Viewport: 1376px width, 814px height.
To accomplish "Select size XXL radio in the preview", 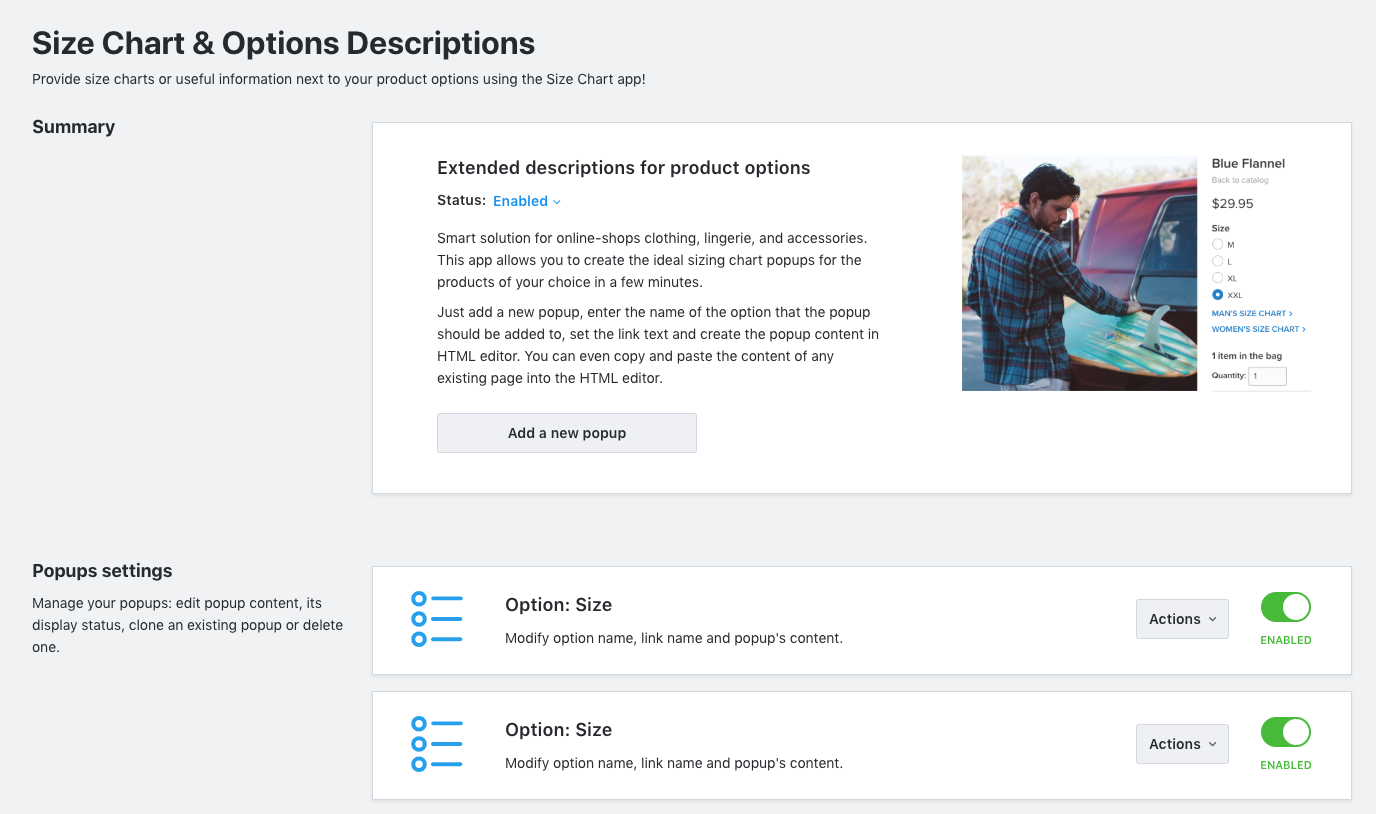I will (1217, 295).
